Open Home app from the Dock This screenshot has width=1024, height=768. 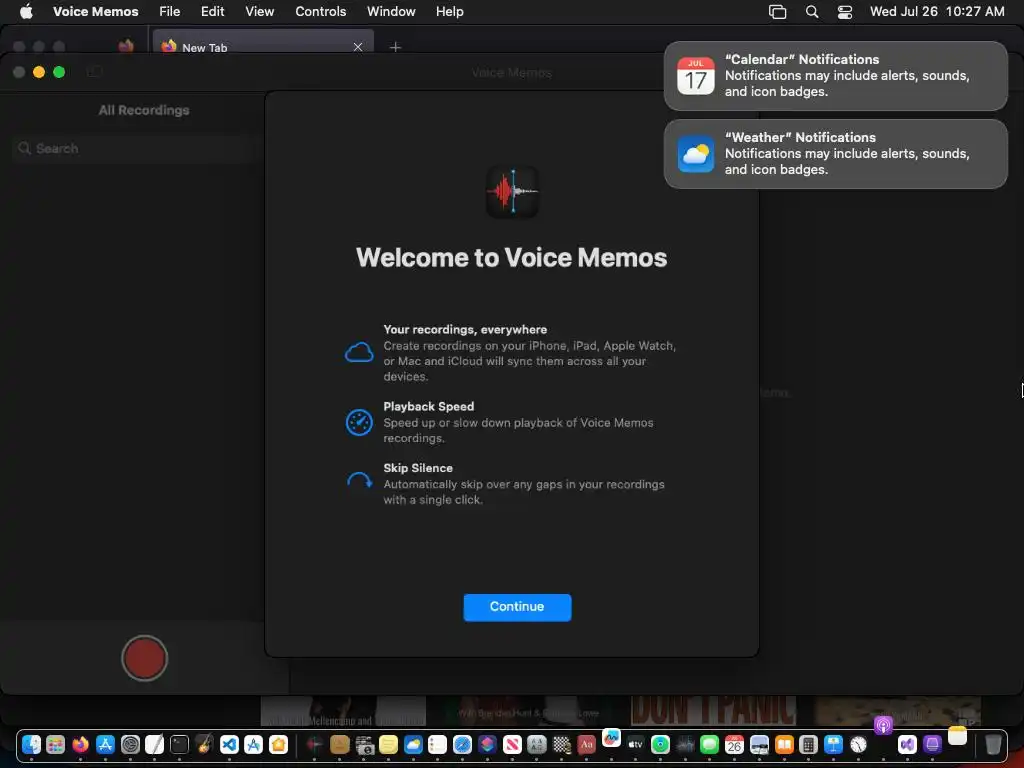(278, 744)
